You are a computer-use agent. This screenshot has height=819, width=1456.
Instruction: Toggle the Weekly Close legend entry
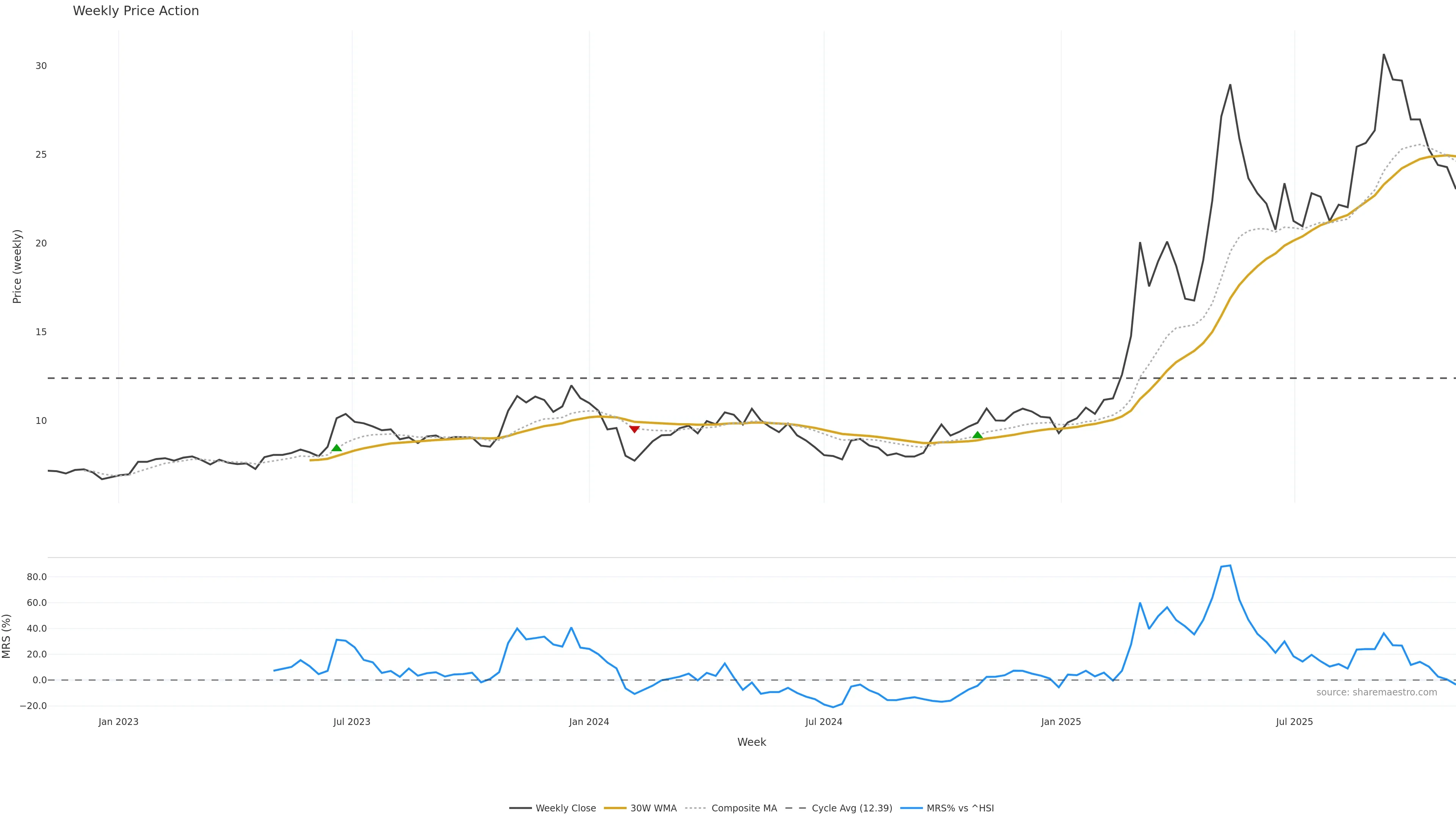(565, 808)
